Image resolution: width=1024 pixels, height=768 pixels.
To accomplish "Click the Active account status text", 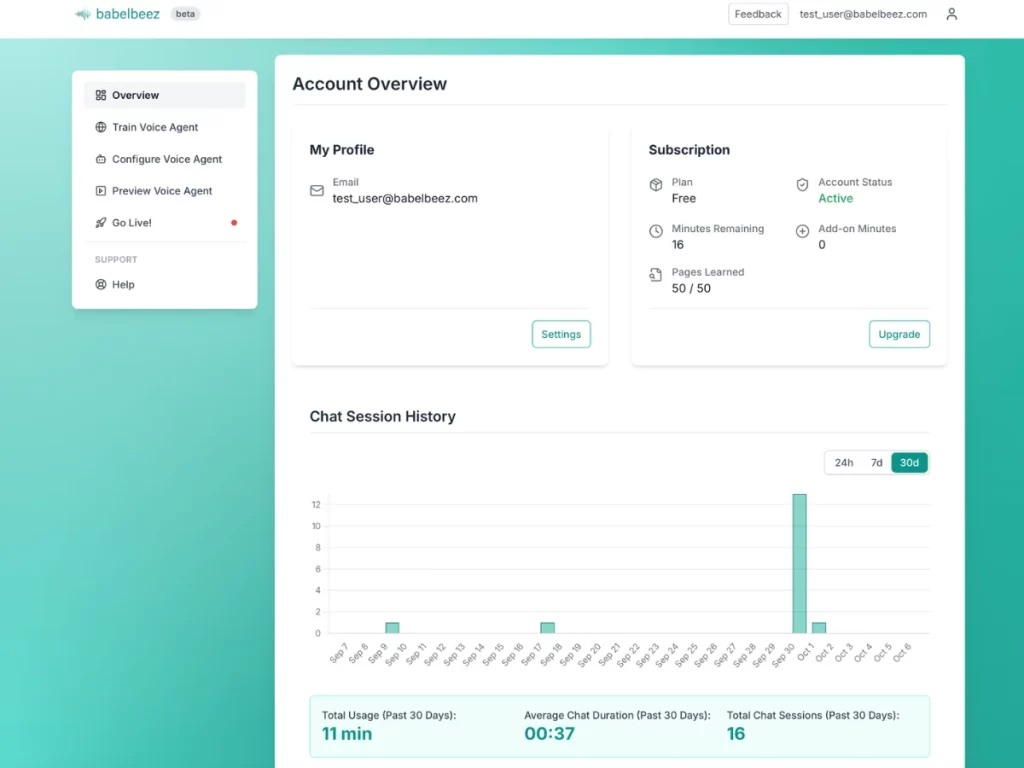I will (x=835, y=199).
